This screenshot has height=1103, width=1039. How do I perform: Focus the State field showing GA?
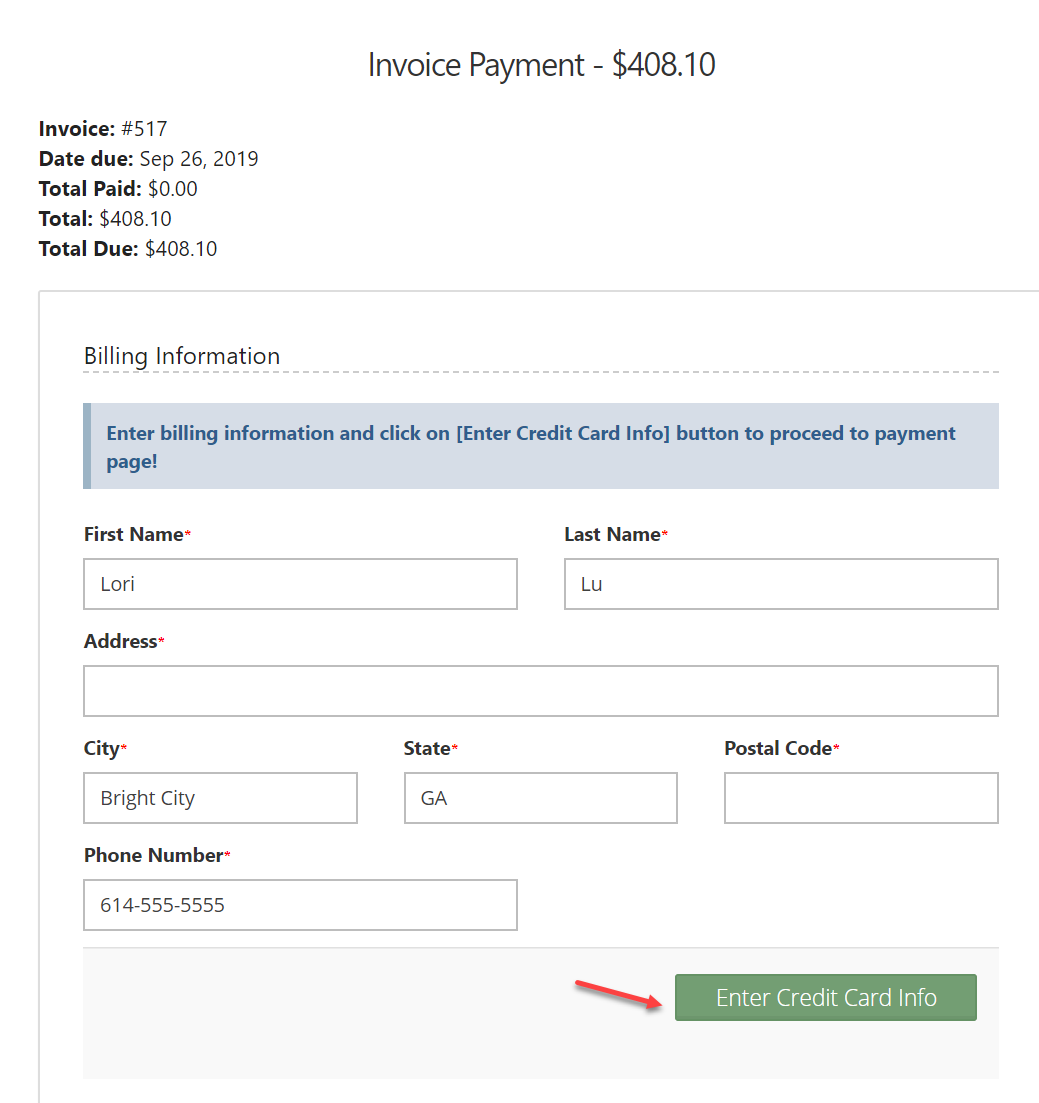coord(540,798)
